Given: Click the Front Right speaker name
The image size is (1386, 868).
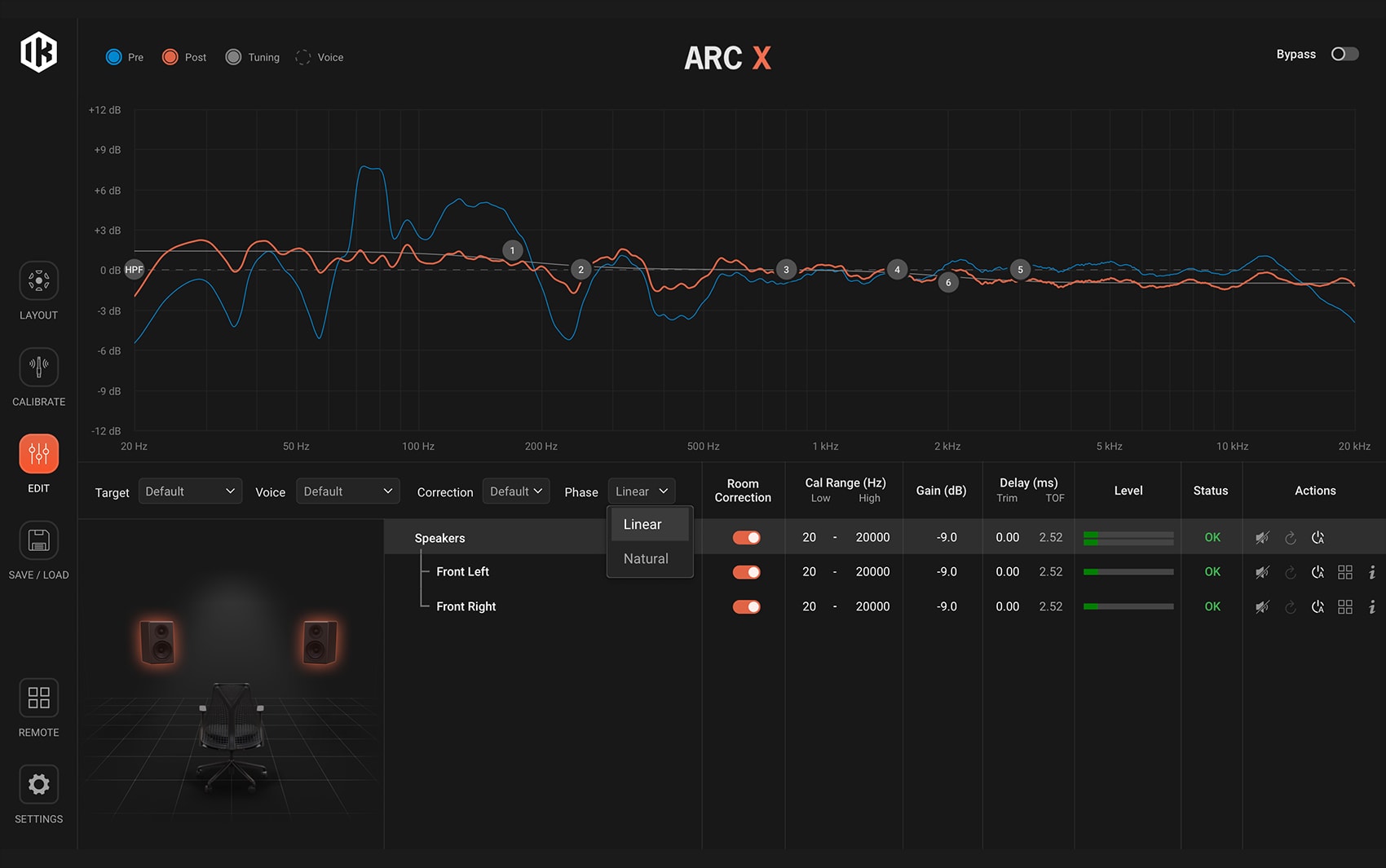Looking at the screenshot, I should pos(466,606).
